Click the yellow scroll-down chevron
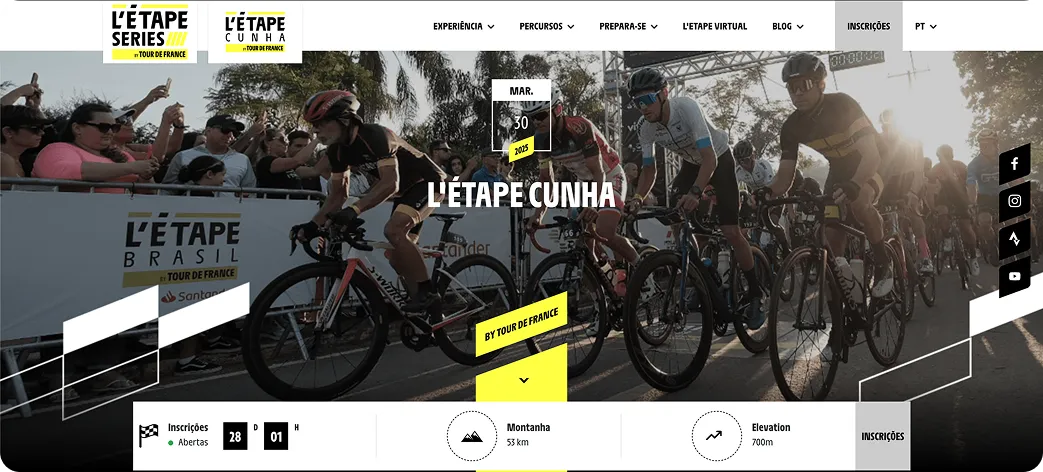Image resolution: width=1043 pixels, height=472 pixels. pos(523,380)
